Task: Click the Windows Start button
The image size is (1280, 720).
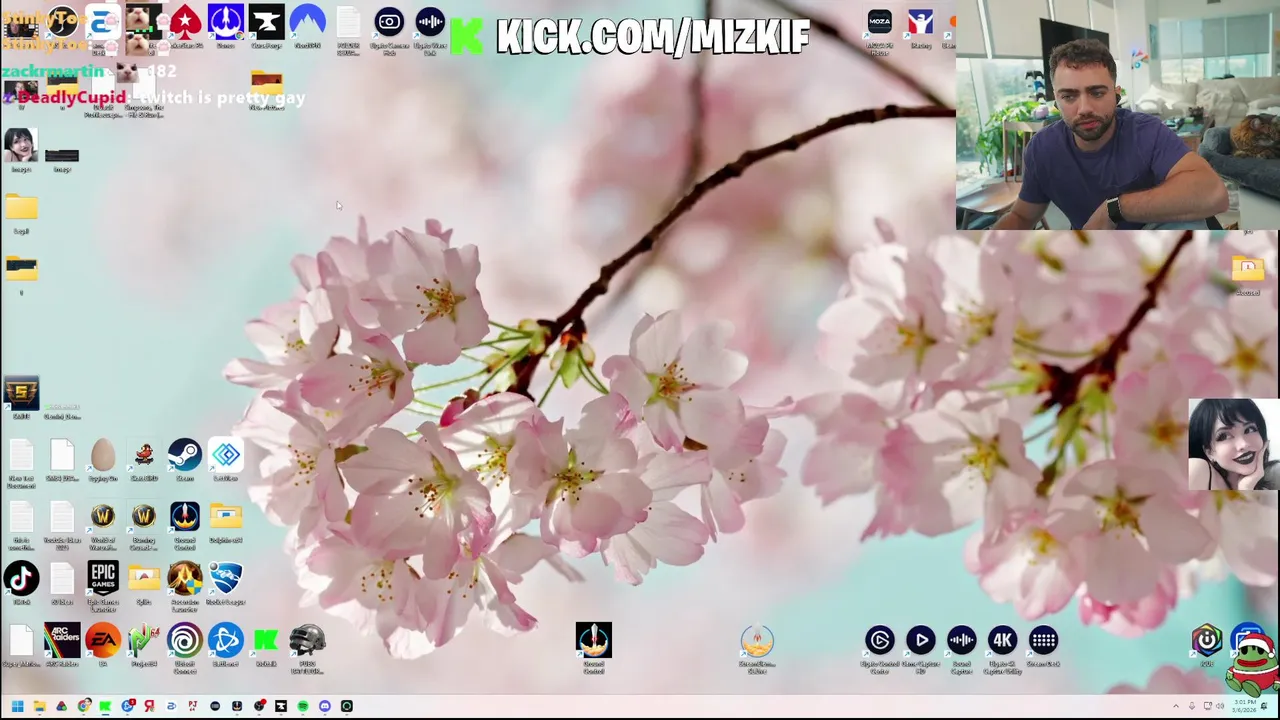Action: [x=17, y=706]
